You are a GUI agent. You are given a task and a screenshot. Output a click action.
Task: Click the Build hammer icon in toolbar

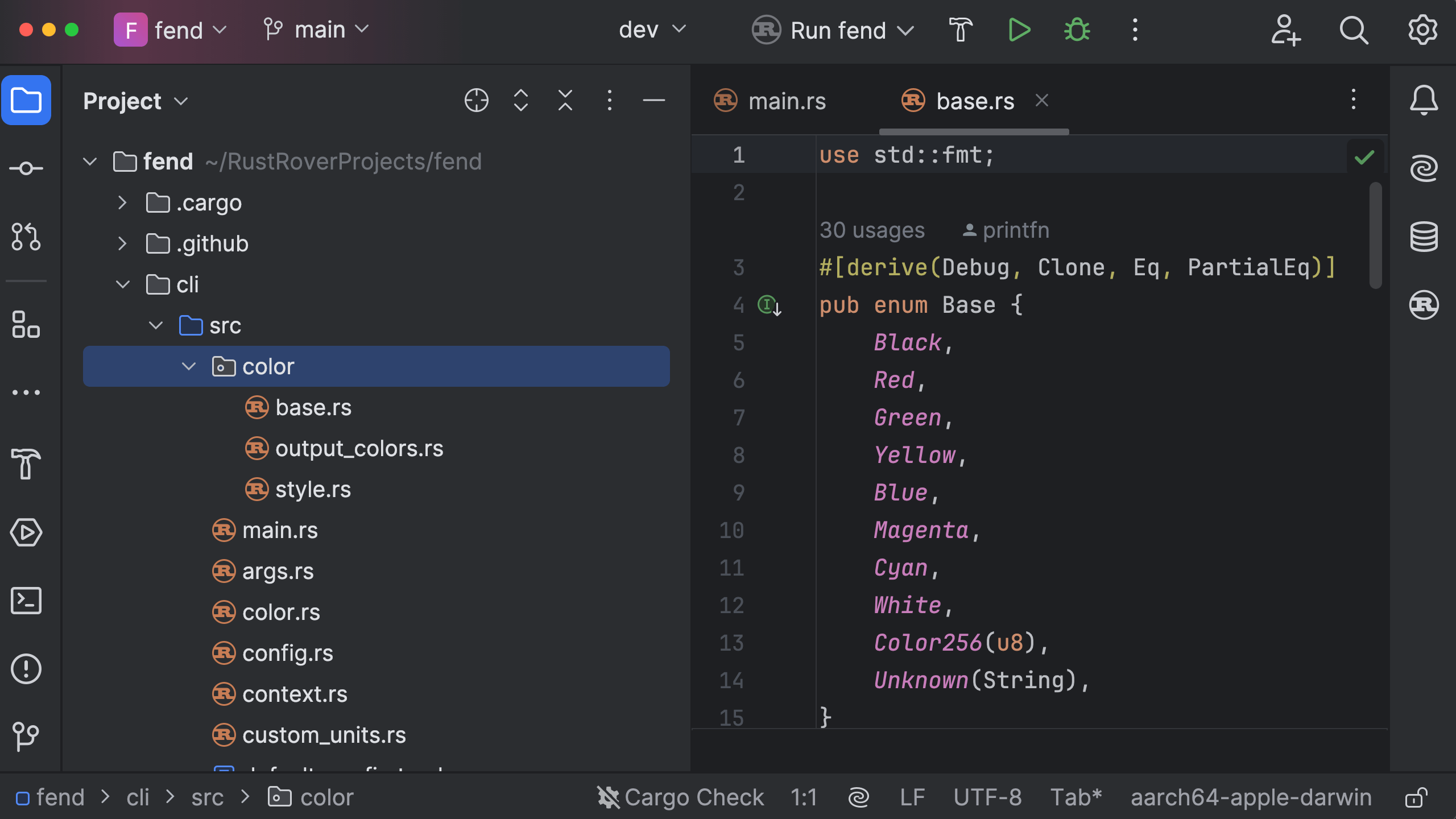tap(961, 30)
